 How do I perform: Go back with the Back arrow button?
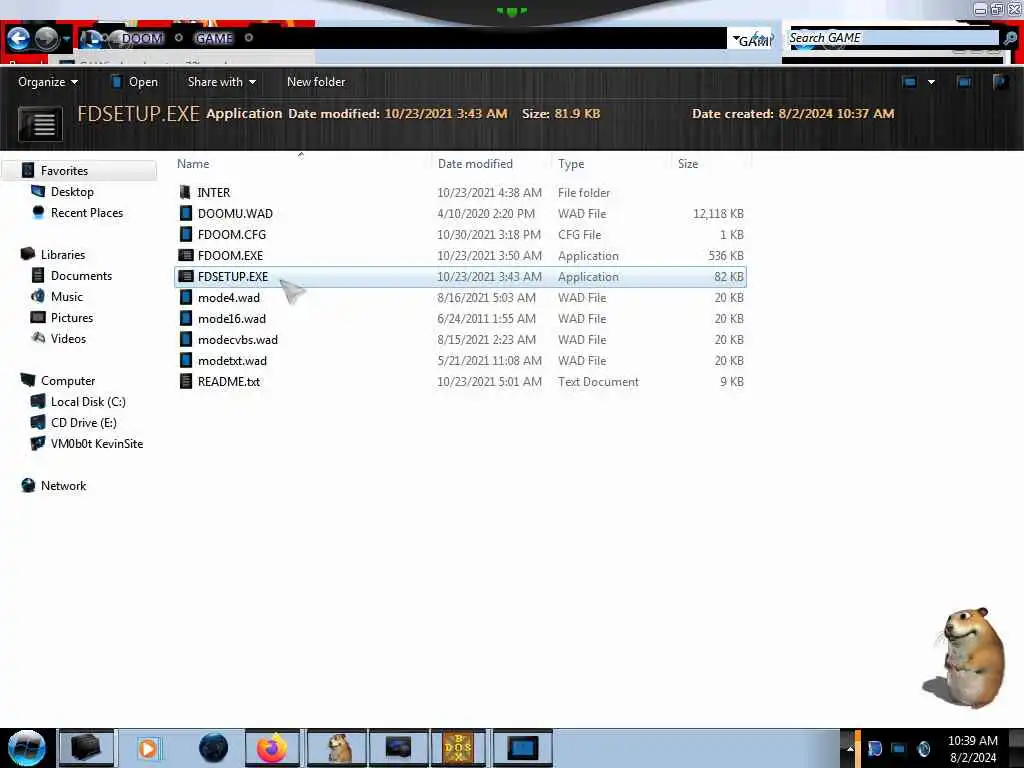(x=19, y=39)
